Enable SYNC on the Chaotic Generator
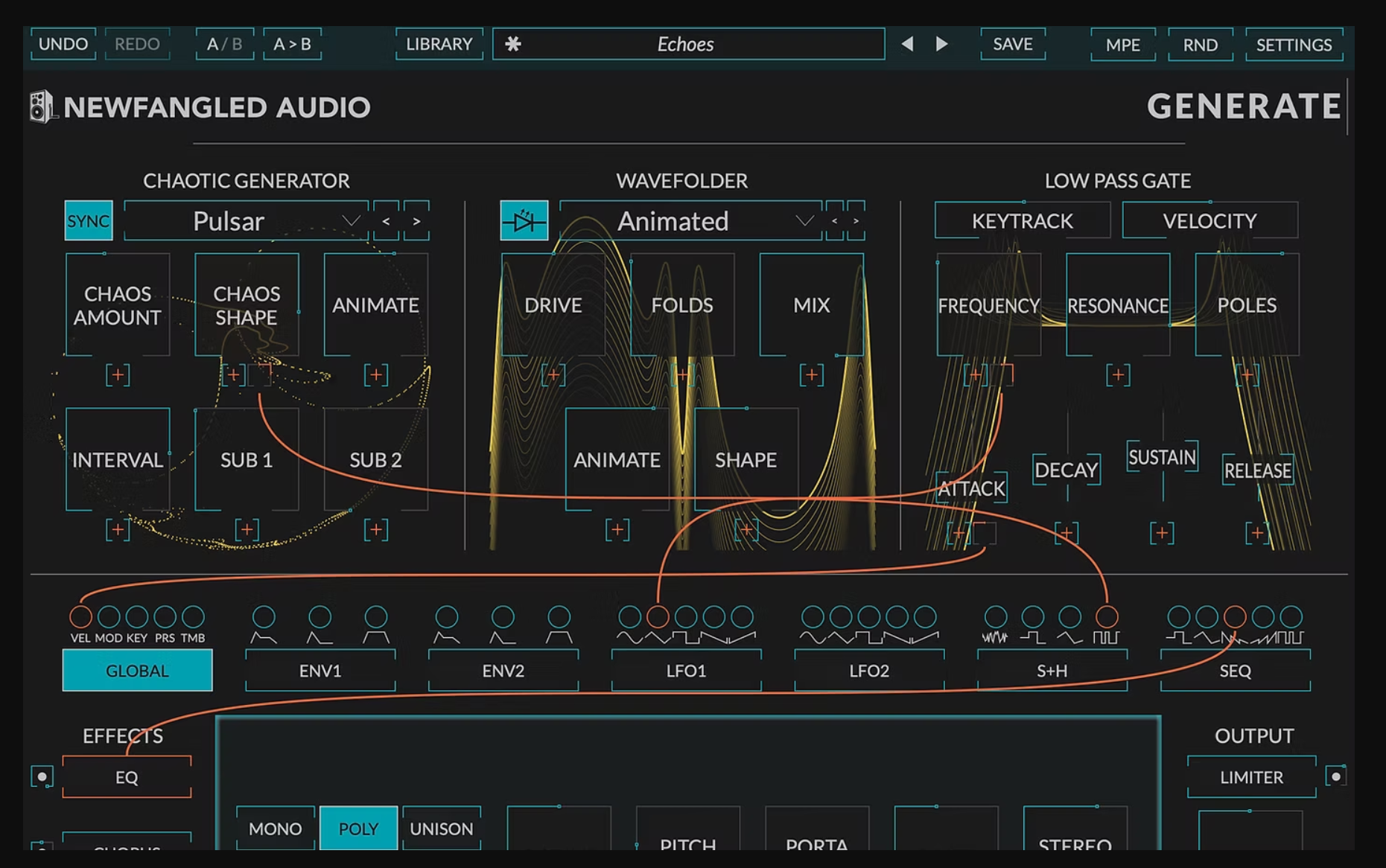1386x868 pixels. (x=88, y=220)
